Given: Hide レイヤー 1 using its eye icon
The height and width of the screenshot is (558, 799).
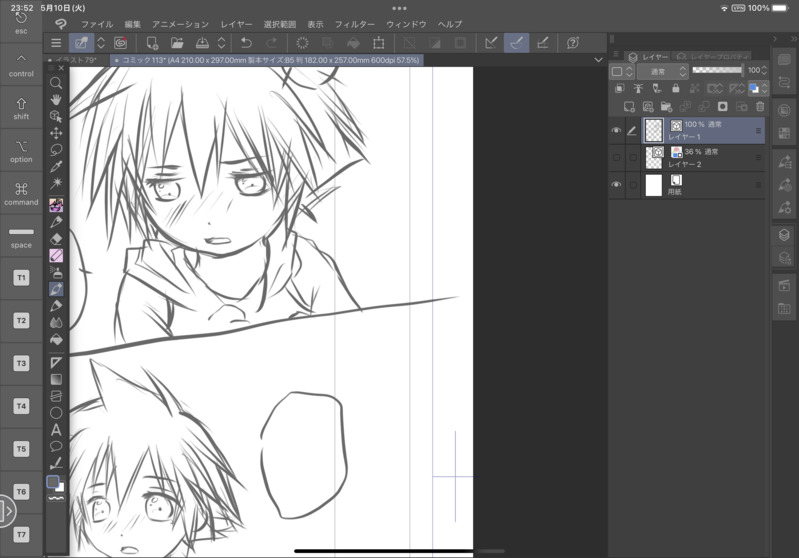Looking at the screenshot, I should coord(616,130).
